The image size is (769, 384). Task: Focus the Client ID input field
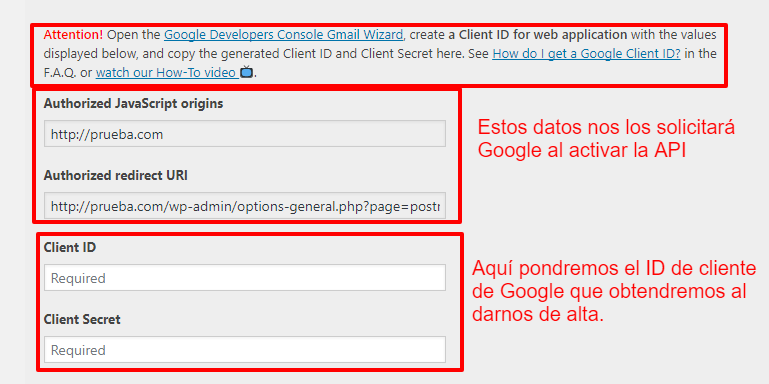pos(245,278)
